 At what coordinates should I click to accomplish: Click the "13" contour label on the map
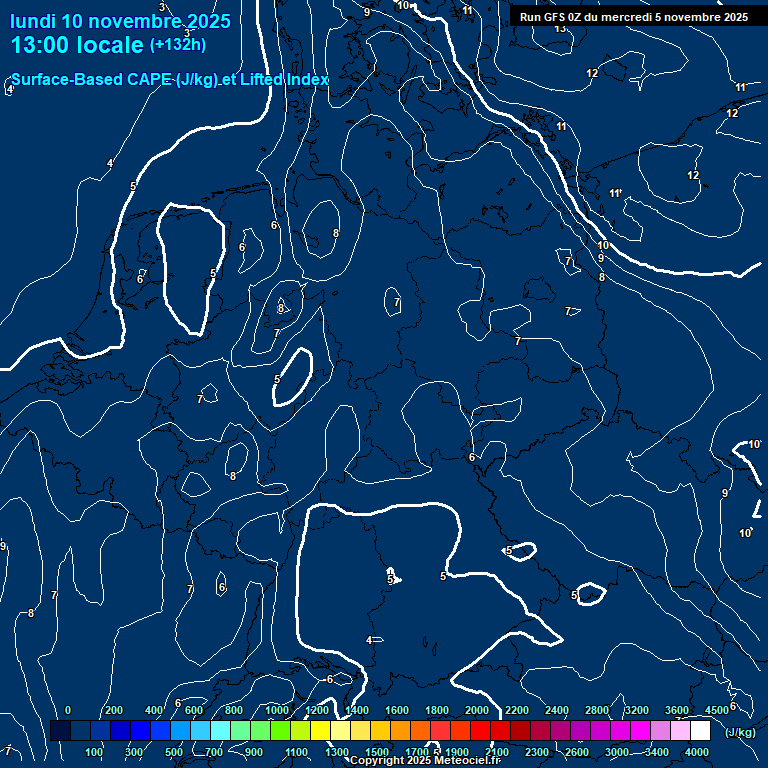pyautogui.click(x=560, y=29)
